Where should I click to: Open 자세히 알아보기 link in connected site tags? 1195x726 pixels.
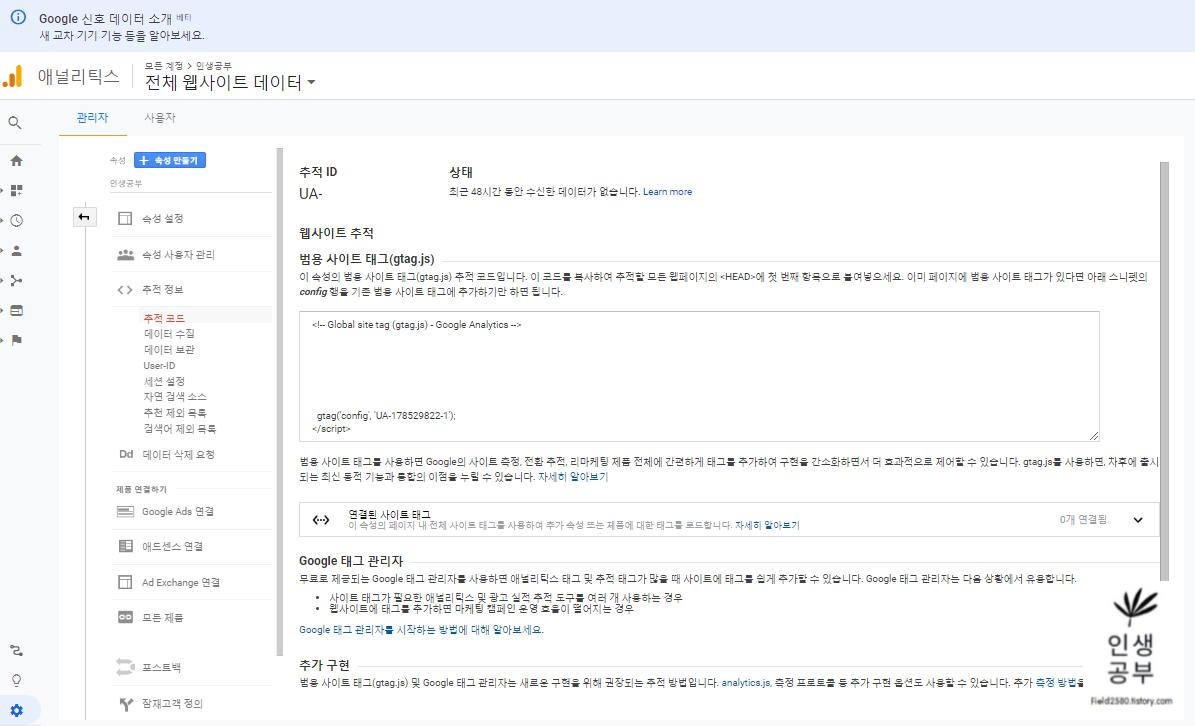pyautogui.click(x=767, y=526)
